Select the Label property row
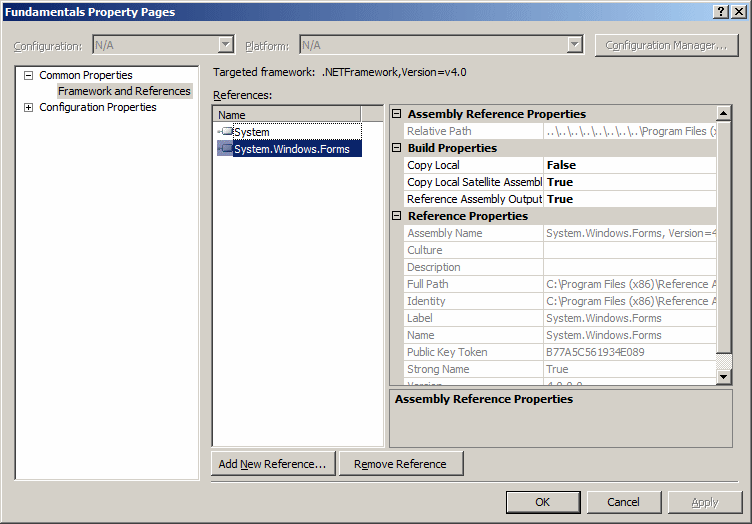Viewport: 752px width, 524px height. (x=560, y=318)
